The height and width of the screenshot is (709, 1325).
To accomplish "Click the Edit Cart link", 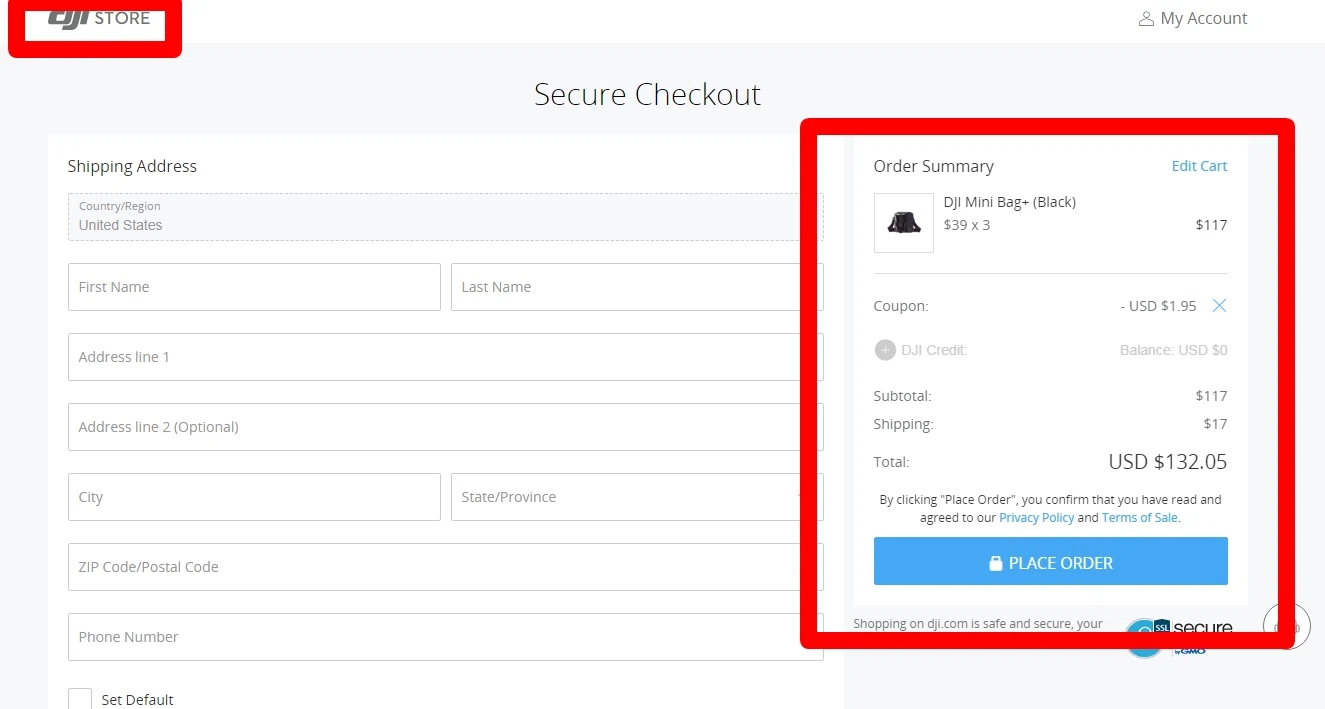I will point(1199,166).
